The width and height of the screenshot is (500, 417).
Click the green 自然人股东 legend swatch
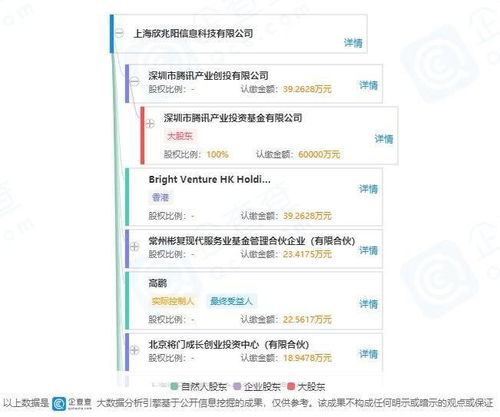tap(174, 386)
